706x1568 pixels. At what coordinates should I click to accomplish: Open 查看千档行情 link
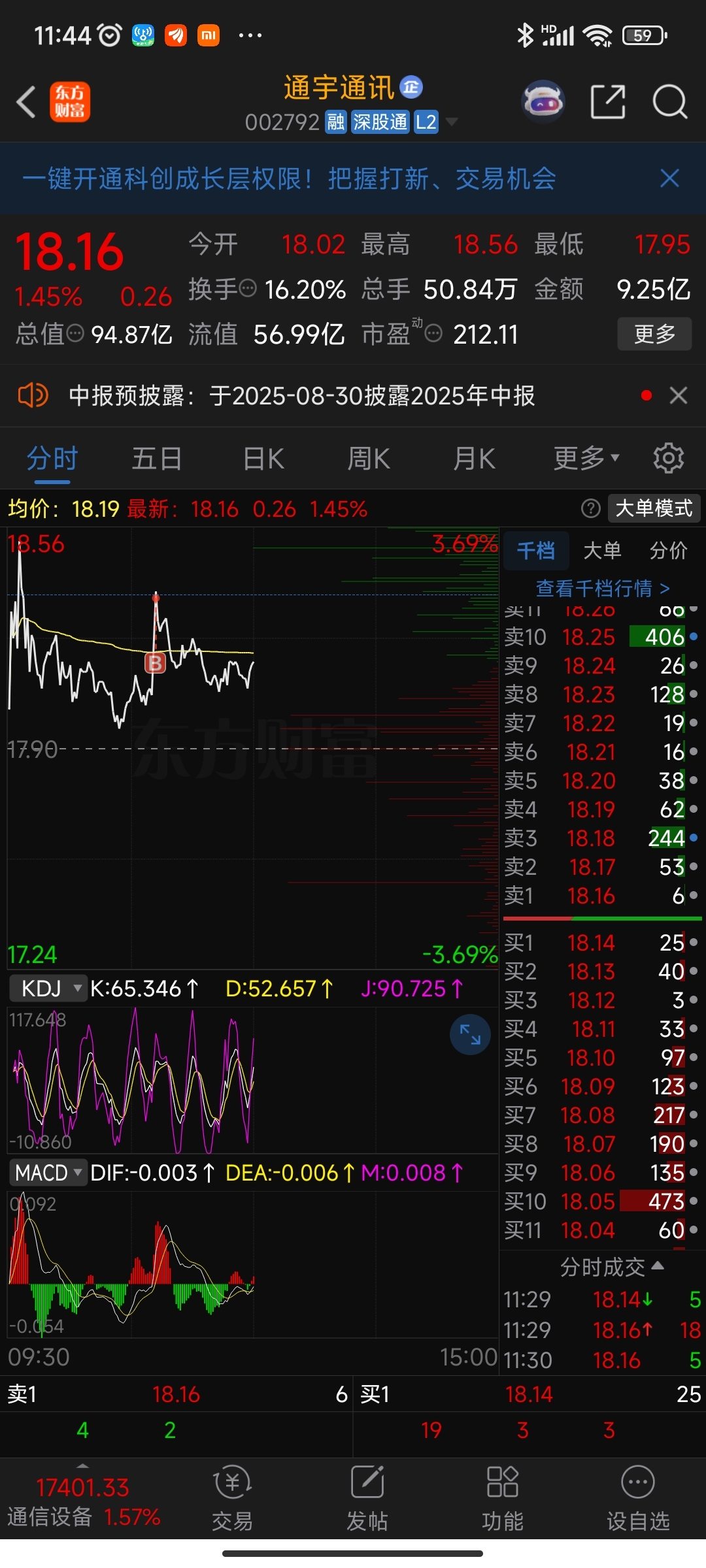603,589
